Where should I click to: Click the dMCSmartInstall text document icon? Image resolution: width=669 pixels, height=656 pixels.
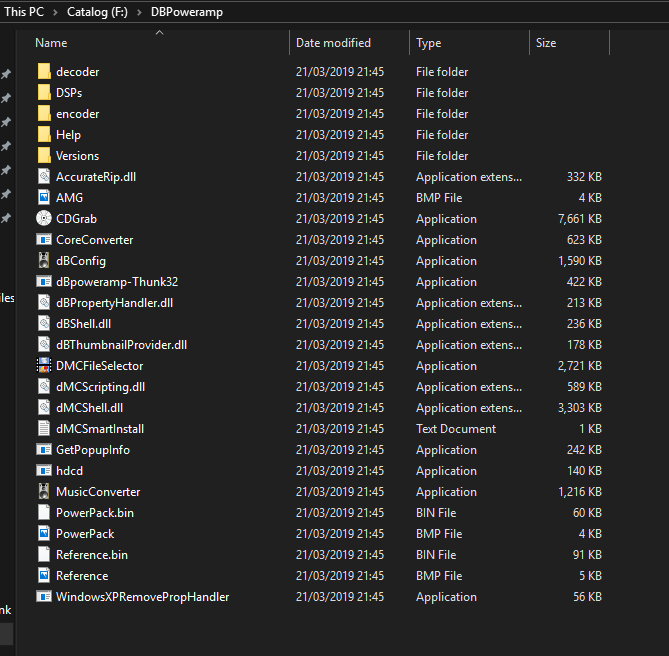click(x=44, y=429)
